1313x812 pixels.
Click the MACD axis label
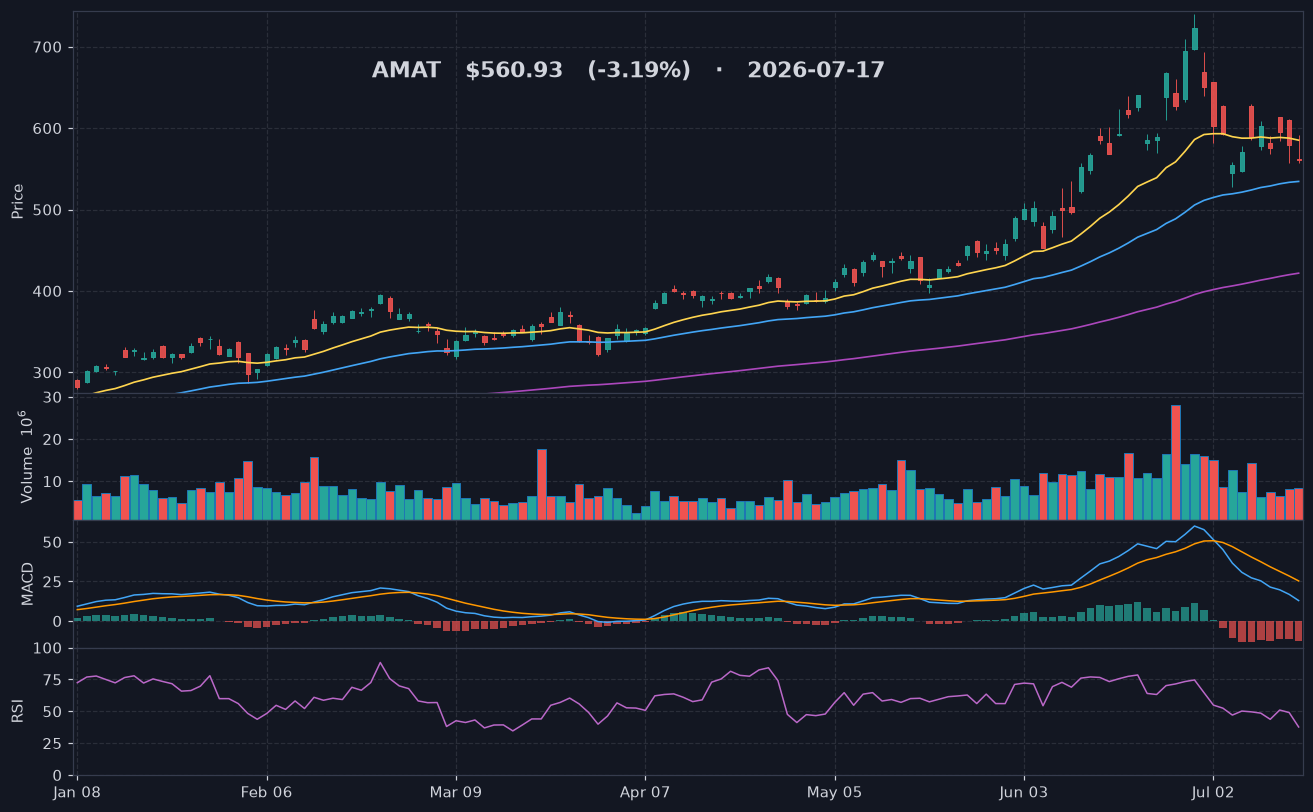click(x=27, y=583)
